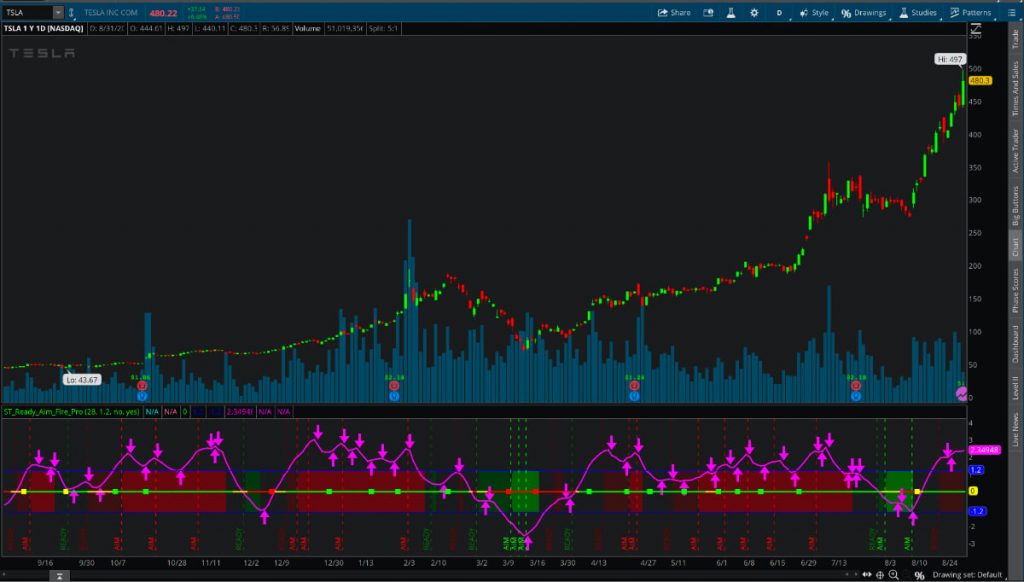The width and height of the screenshot is (1024, 582).
Task: Open the hamburger menu icon at toolbar far right
Action: (1012, 12)
